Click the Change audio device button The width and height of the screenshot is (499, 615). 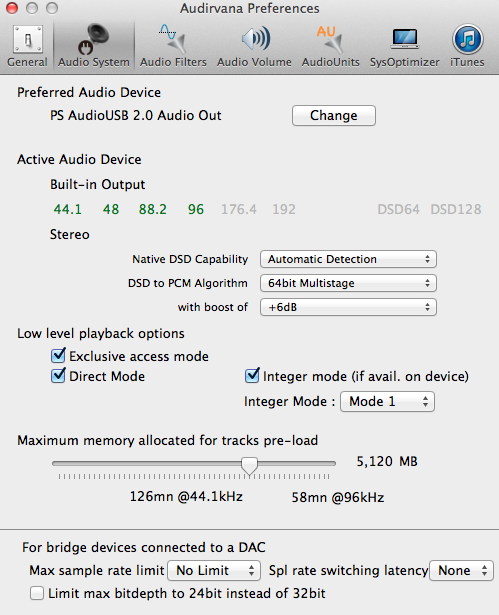click(x=334, y=115)
